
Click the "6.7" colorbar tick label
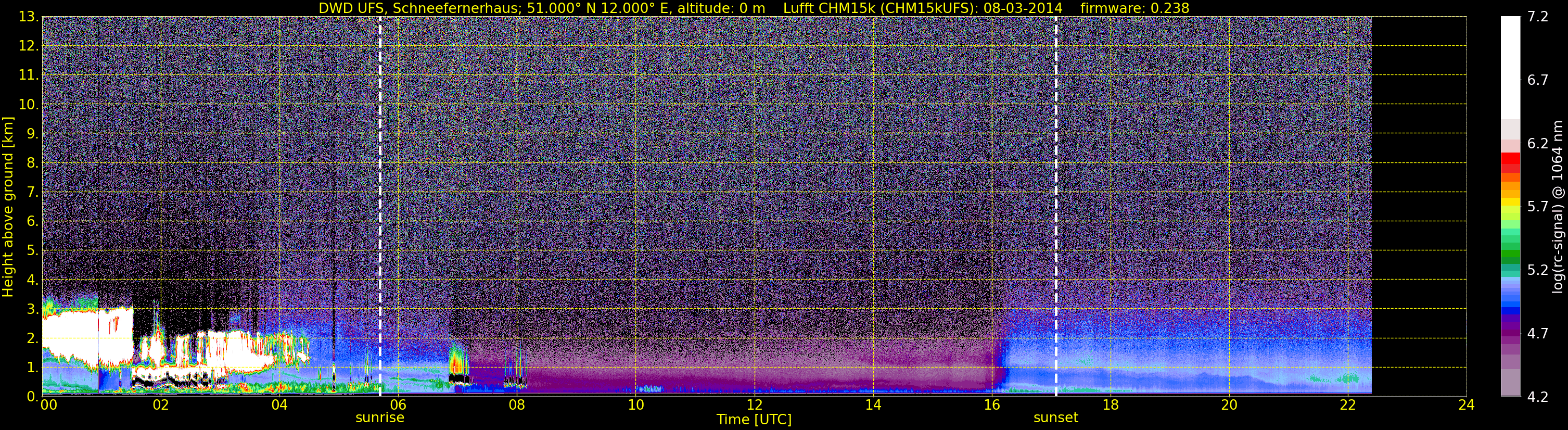click(x=1538, y=80)
